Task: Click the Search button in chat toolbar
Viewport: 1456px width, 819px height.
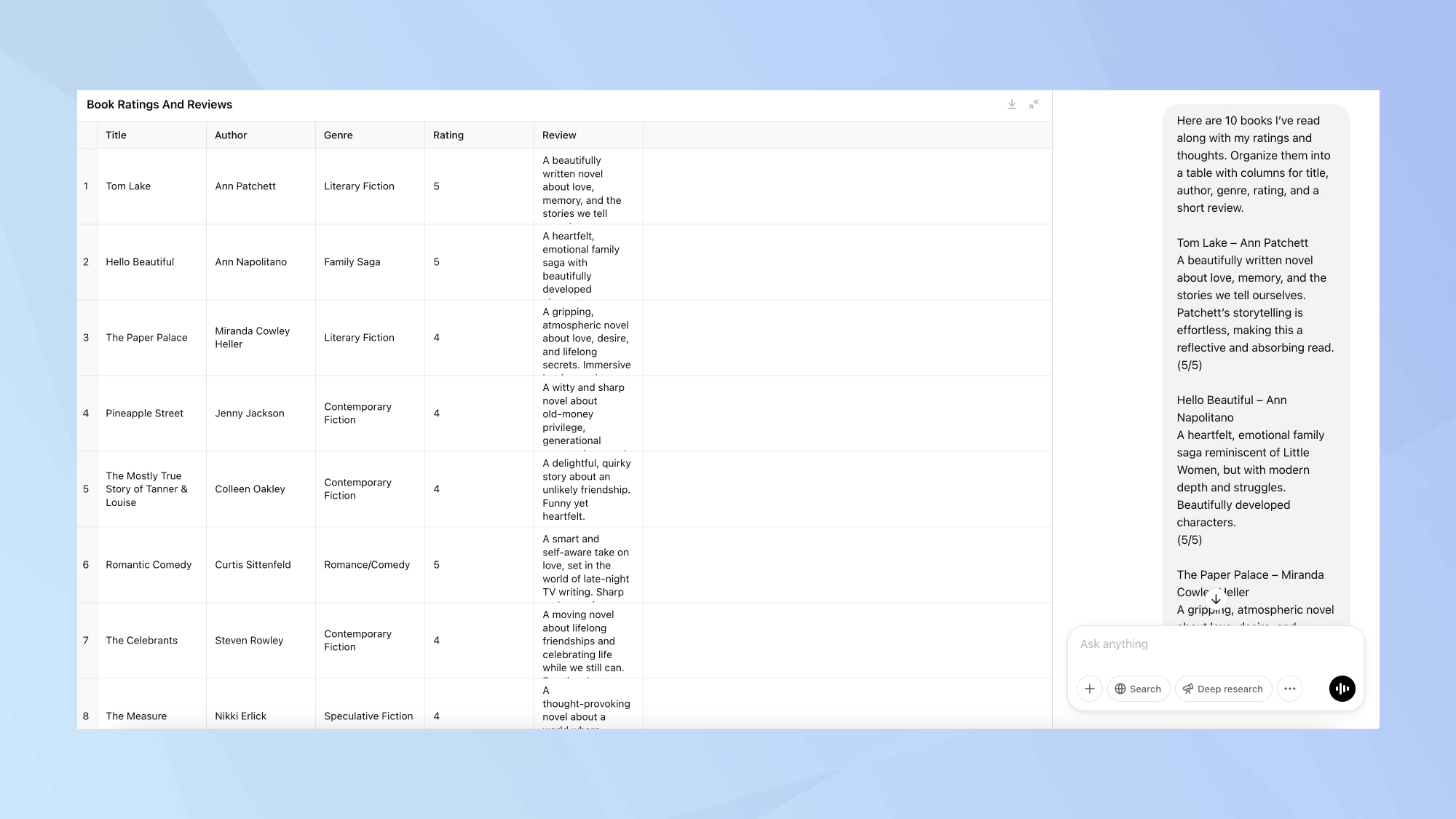Action: click(1138, 688)
